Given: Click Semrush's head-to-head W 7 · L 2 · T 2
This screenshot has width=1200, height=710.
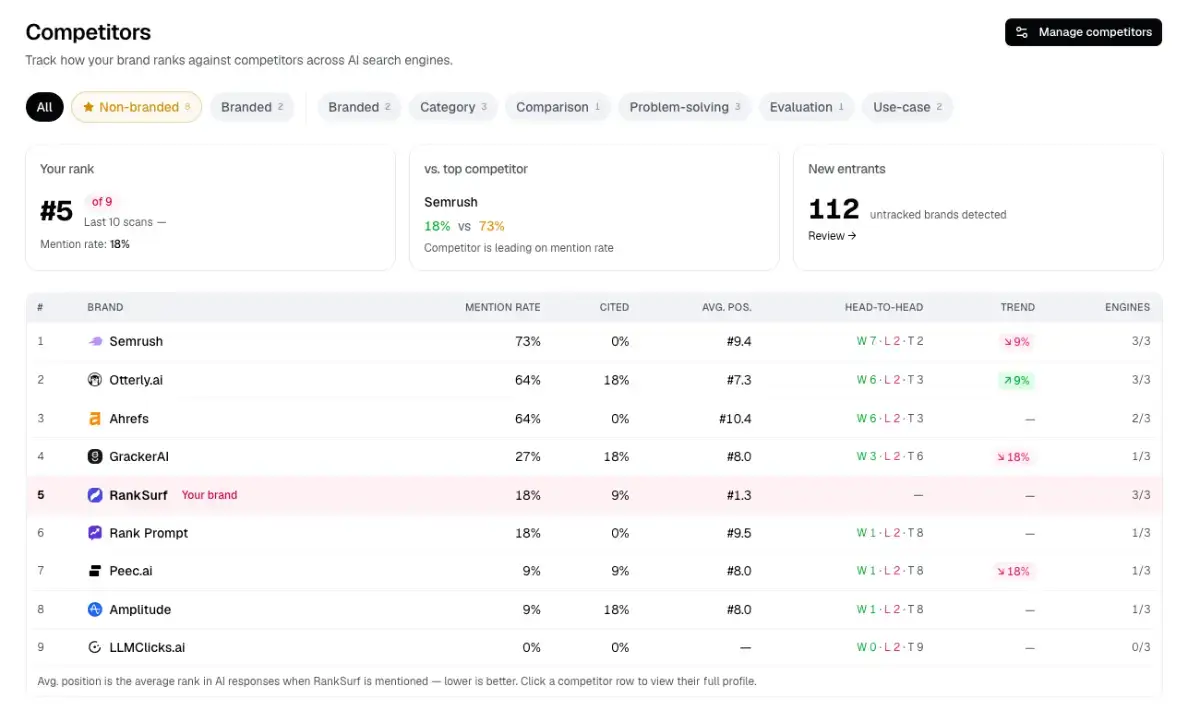Looking at the screenshot, I should click(x=890, y=341).
